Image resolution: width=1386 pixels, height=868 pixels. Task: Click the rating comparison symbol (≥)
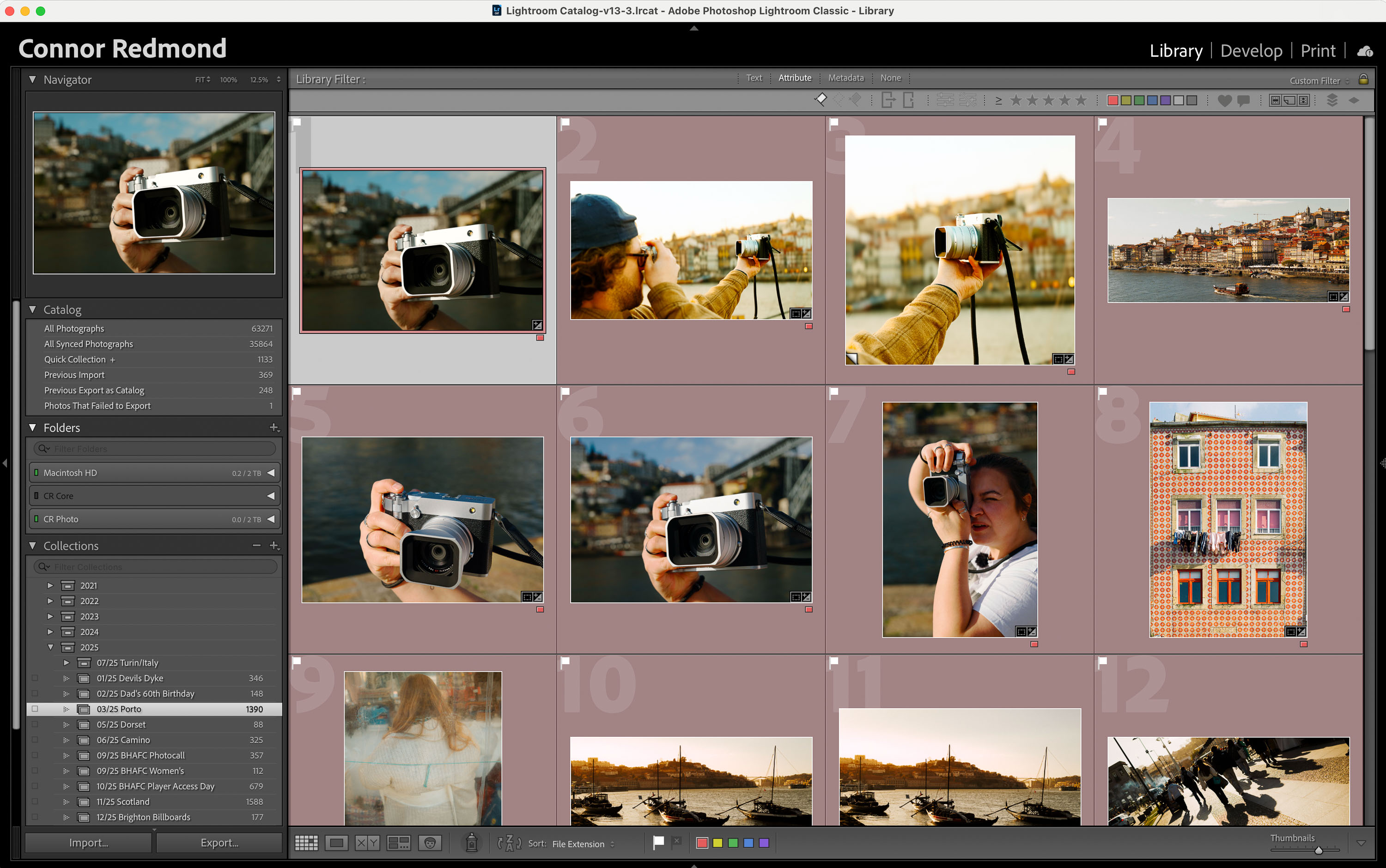(998, 100)
